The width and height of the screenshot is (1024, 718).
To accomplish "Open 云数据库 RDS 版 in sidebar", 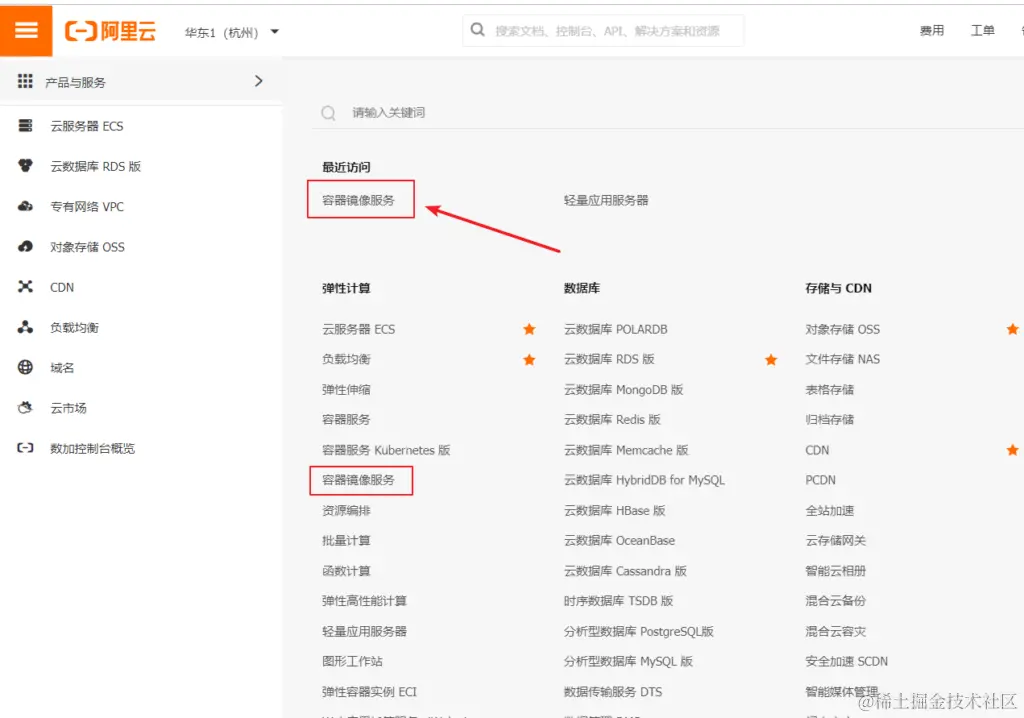I will (95, 167).
